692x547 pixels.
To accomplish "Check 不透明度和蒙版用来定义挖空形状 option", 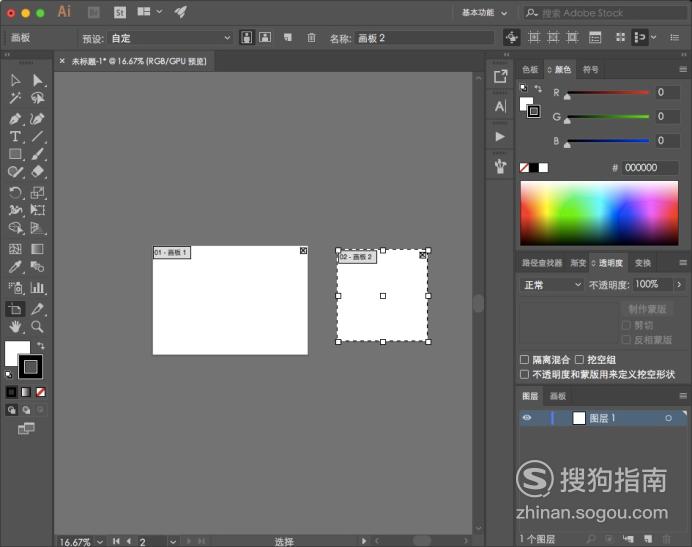I will (x=524, y=375).
